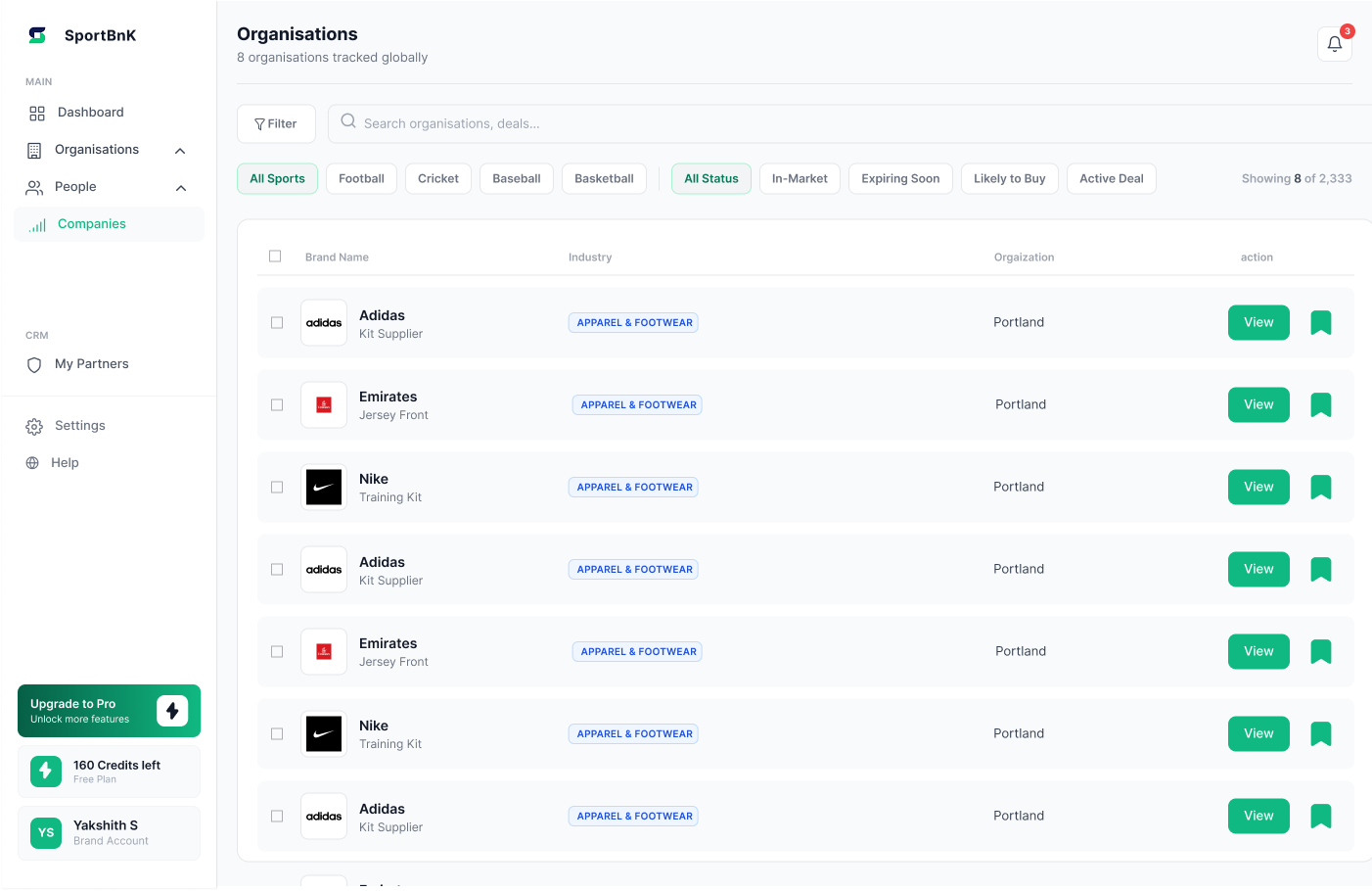Focus the Search organisations input field
1372x891 pixels.
[849, 124]
